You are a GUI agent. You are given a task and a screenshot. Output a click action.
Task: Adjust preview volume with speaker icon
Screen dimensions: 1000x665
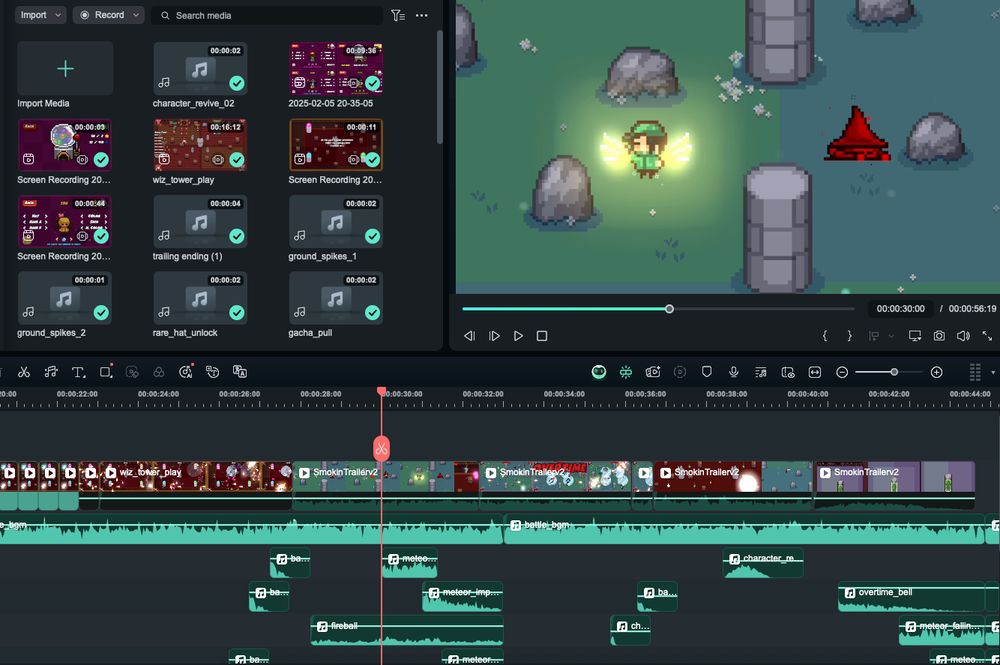click(x=963, y=335)
